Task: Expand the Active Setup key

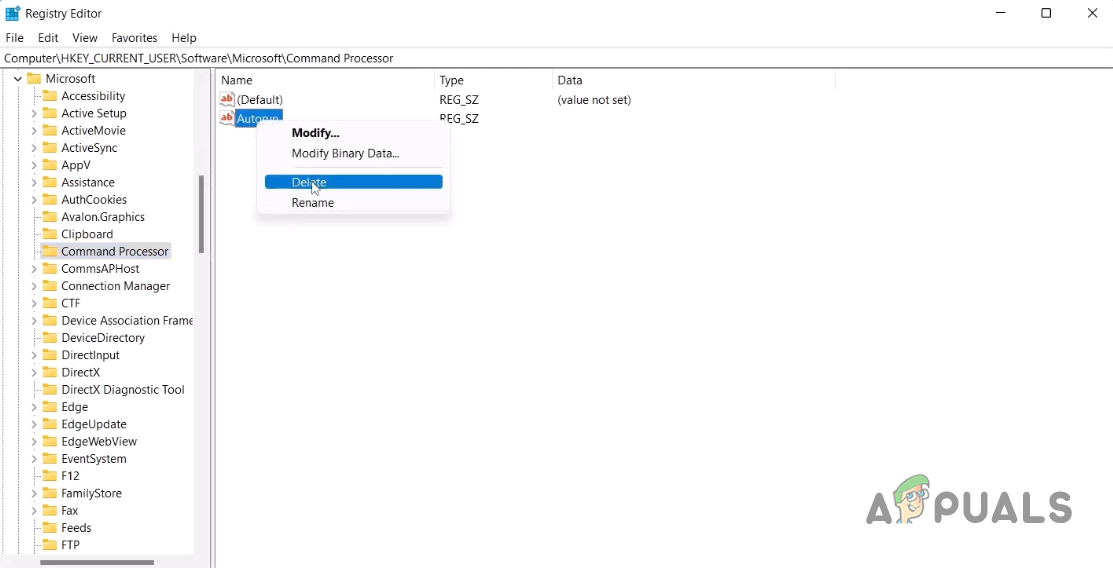Action: [33, 113]
